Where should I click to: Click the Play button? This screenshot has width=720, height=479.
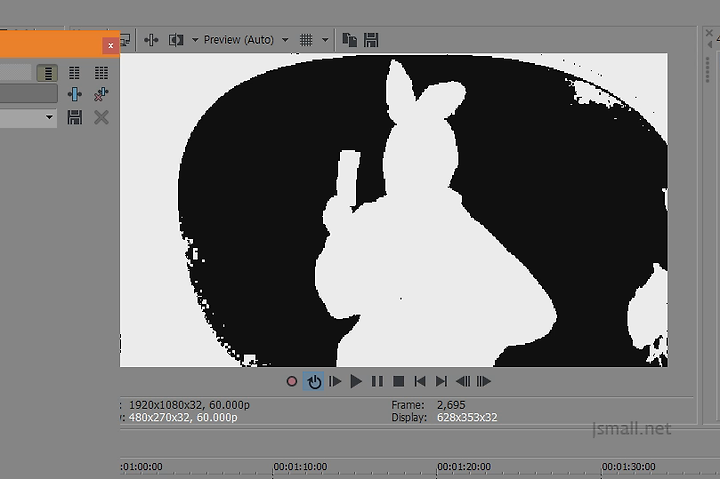pyautogui.click(x=356, y=382)
